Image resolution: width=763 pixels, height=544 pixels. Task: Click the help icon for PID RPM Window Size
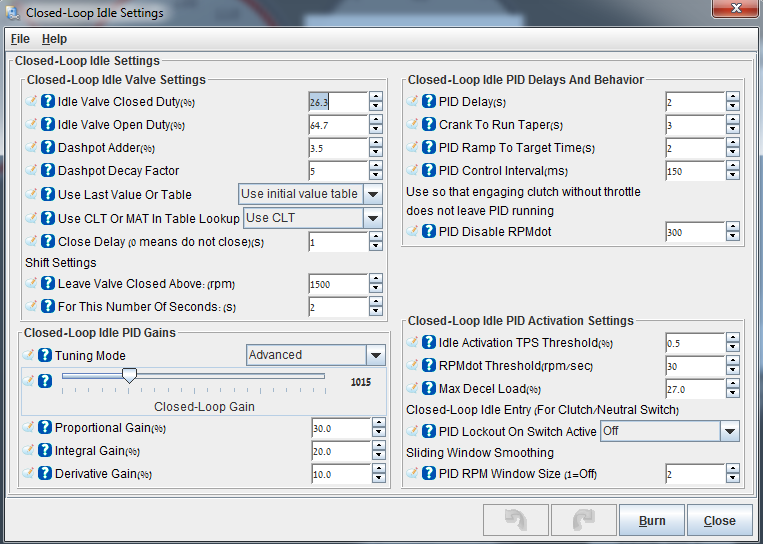coord(429,473)
